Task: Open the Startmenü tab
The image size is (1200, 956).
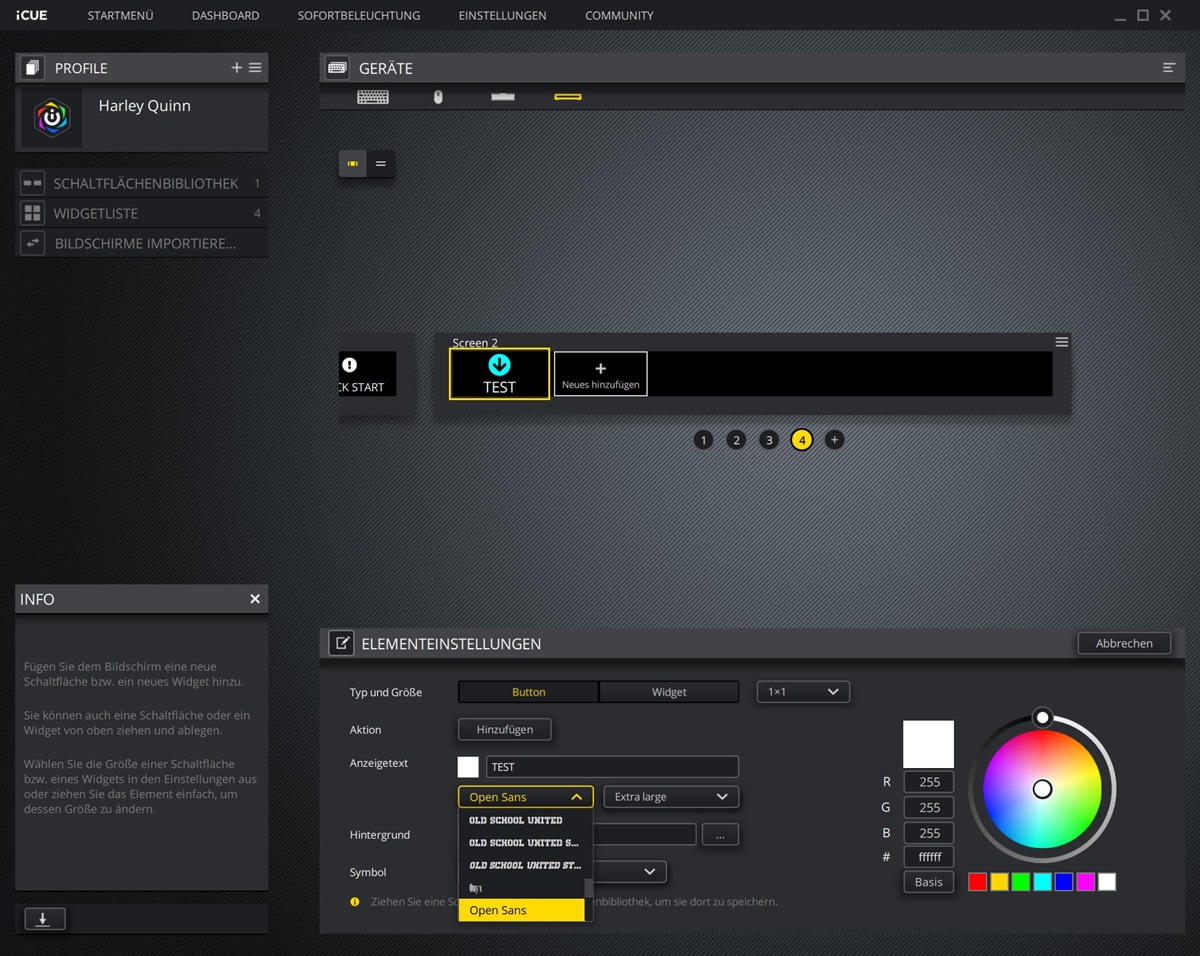Action: tap(120, 15)
